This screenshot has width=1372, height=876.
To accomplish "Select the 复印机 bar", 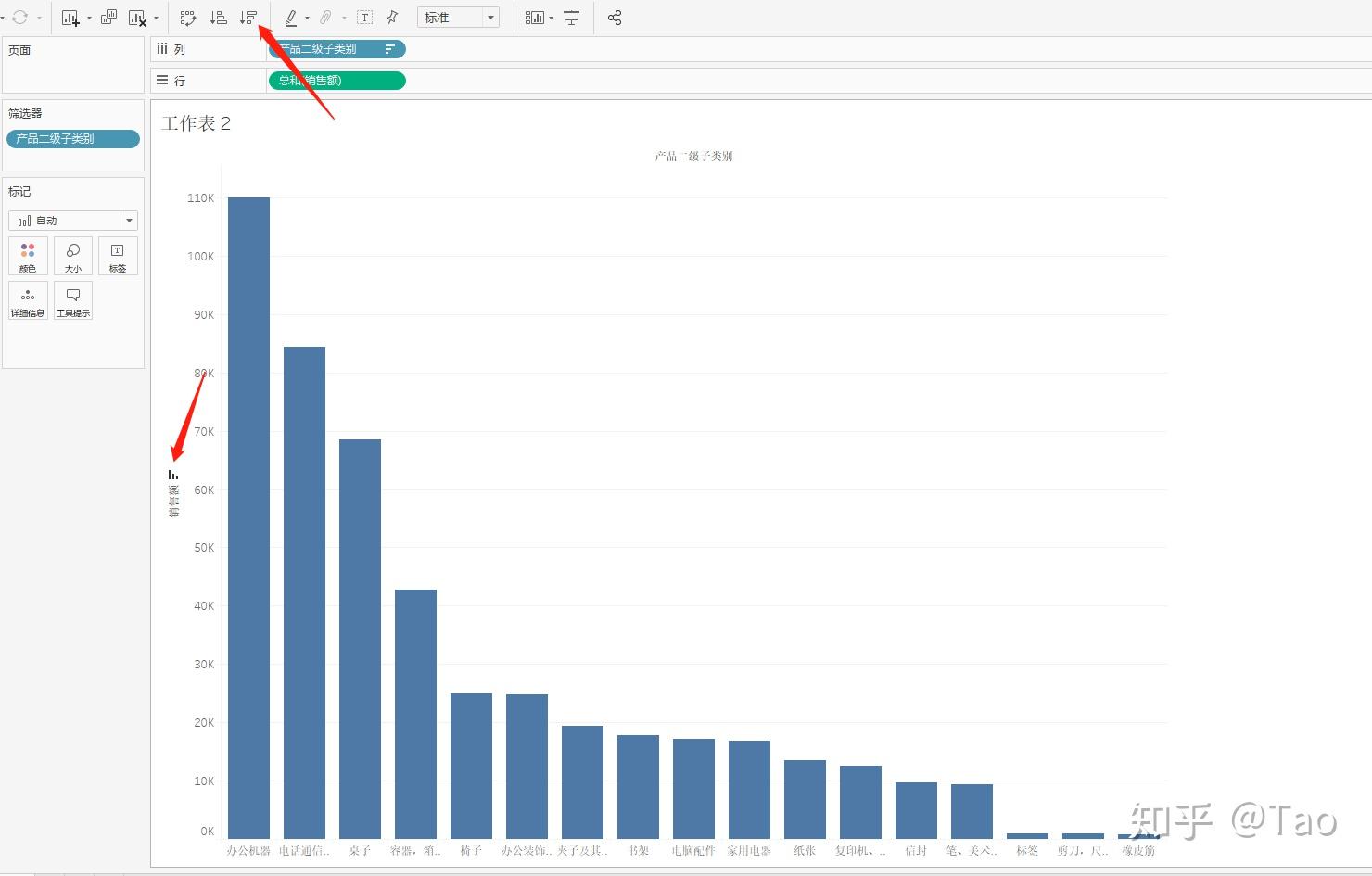I will point(860,803).
